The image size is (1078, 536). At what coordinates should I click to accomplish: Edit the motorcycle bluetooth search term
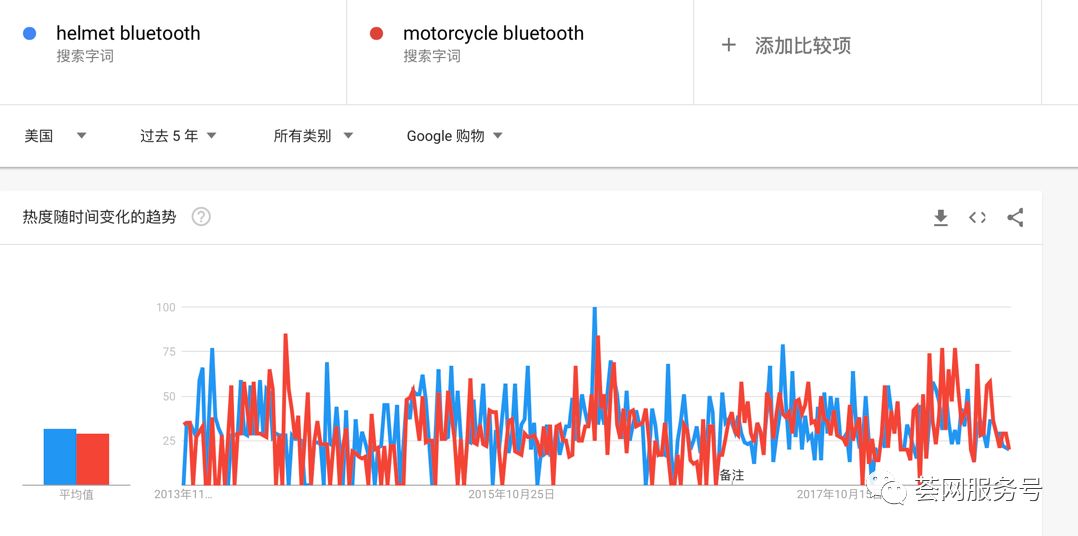[493, 34]
